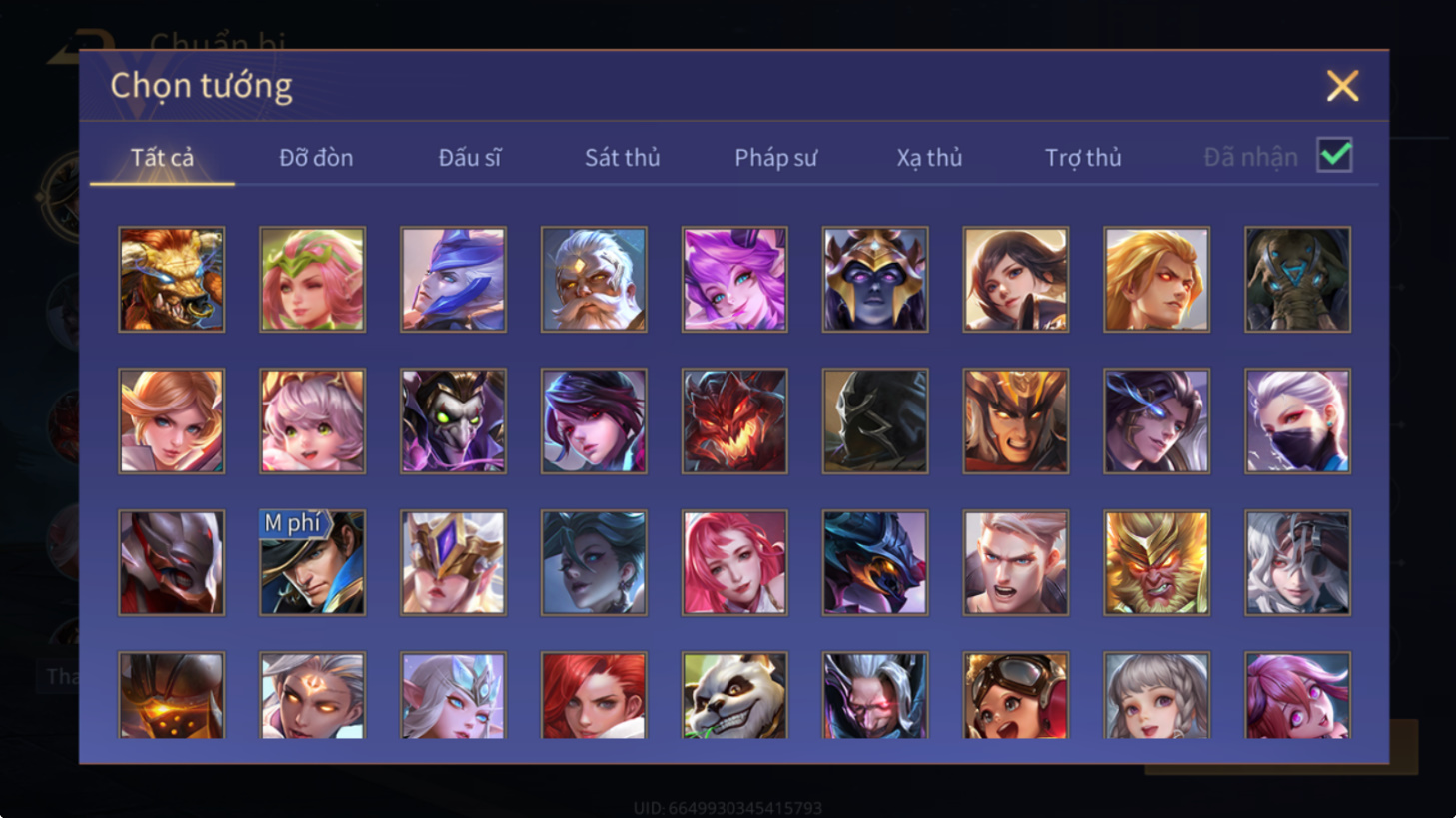Select the orange lion beast hero
This screenshot has height=818, width=1456.
pyautogui.click(x=172, y=279)
